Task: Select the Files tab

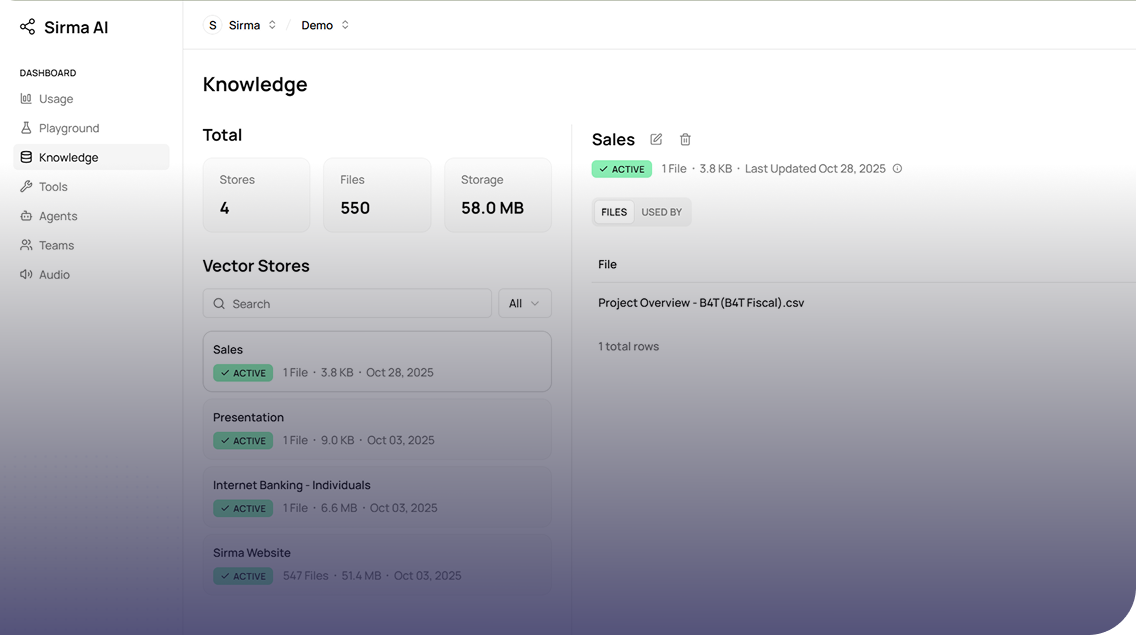Action: tap(614, 213)
